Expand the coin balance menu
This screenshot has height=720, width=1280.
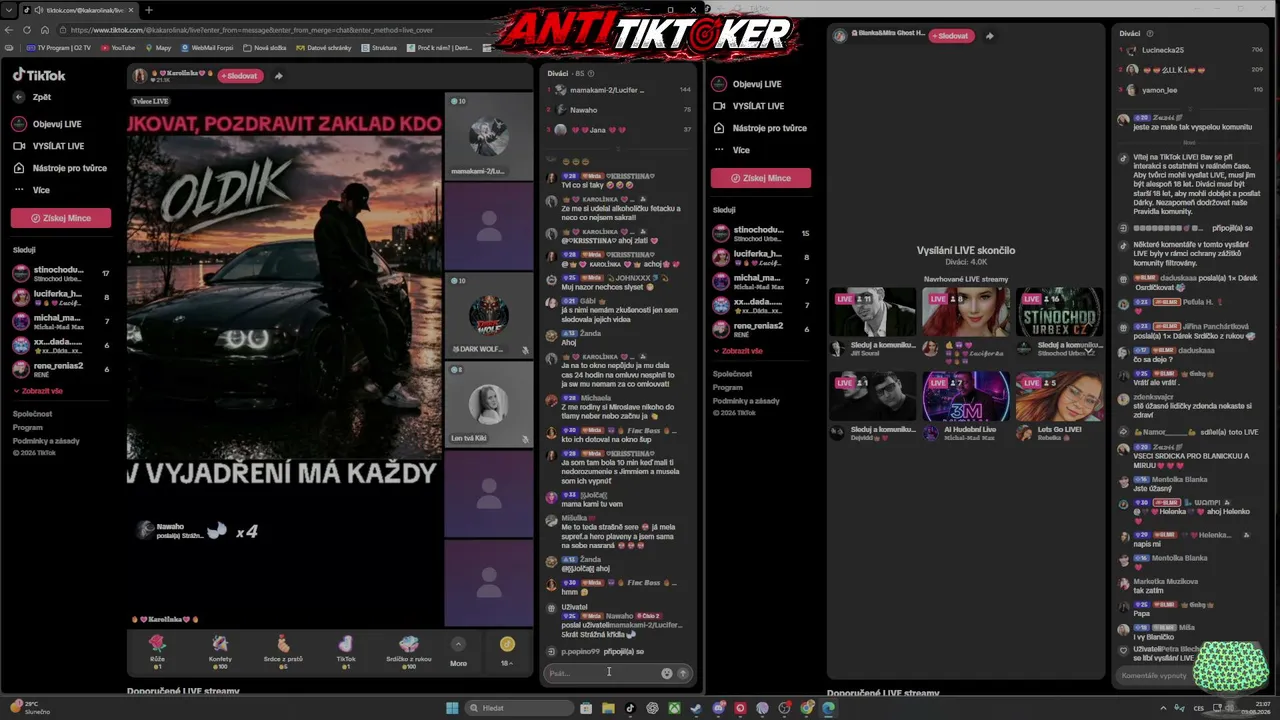pos(507,651)
